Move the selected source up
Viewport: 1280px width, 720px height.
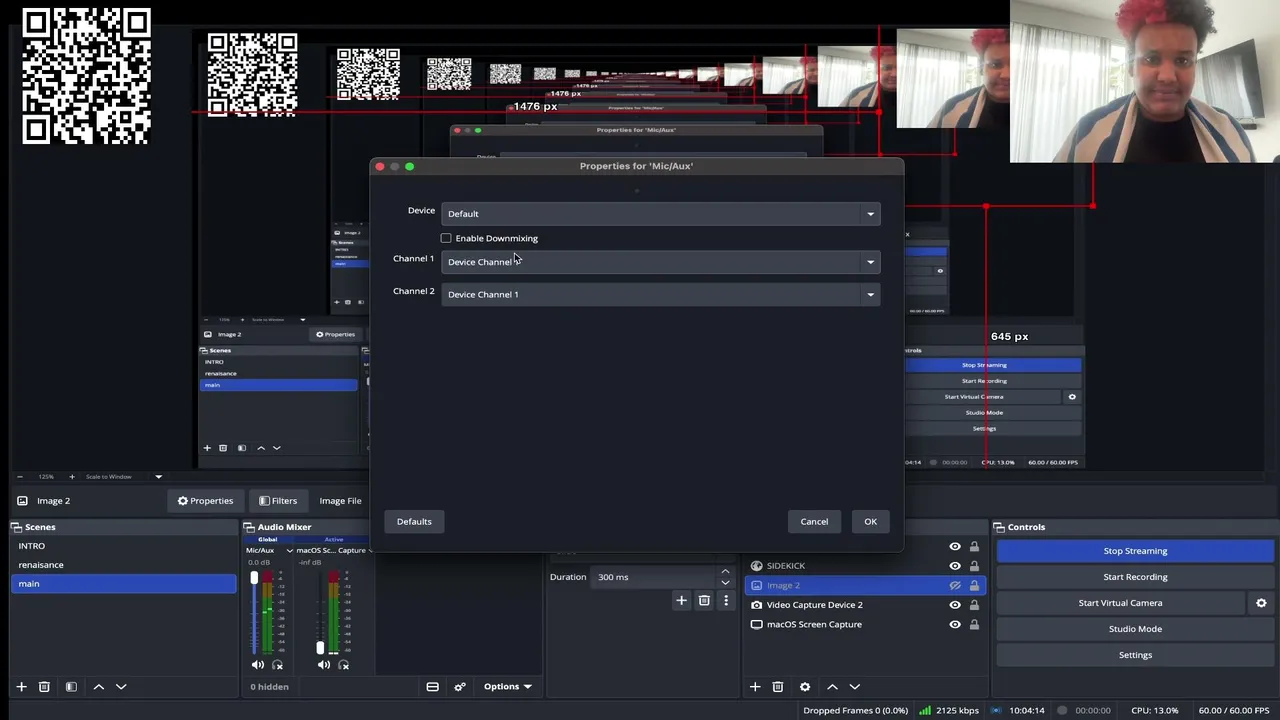832,687
